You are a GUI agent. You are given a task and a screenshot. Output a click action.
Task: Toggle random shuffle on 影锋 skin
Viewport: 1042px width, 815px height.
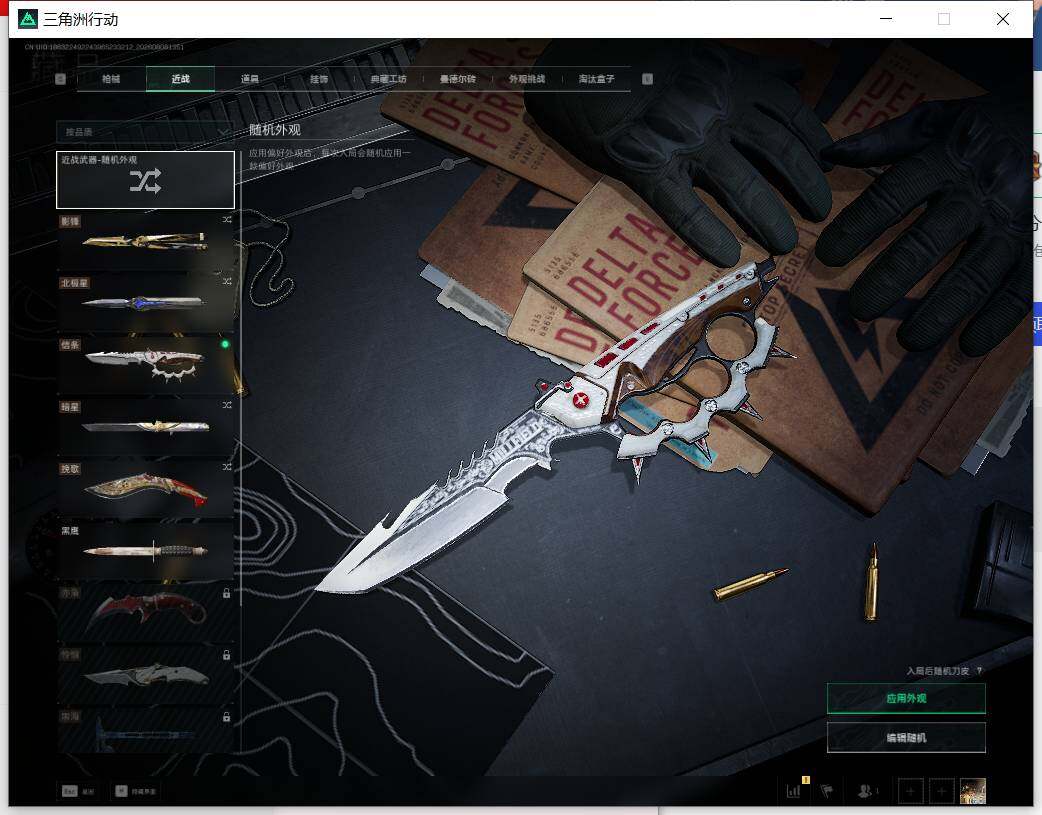point(227,219)
